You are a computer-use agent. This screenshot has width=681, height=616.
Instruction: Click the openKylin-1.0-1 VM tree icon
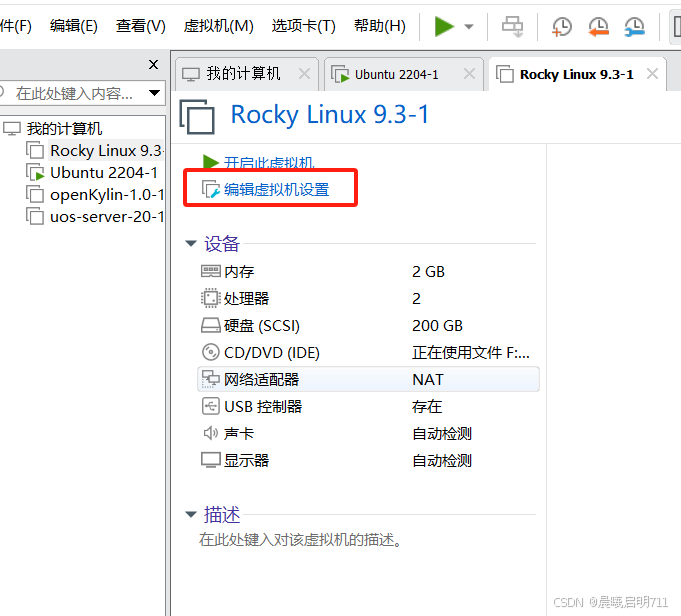(35, 195)
